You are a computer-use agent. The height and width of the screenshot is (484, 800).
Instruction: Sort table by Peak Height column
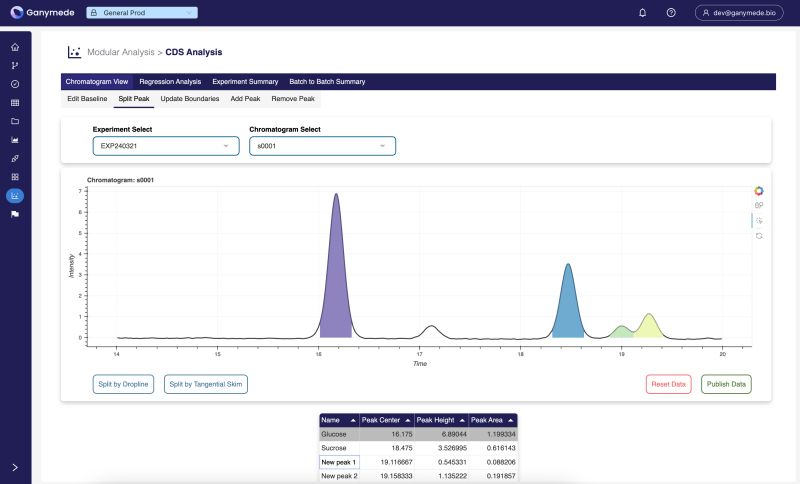point(441,420)
